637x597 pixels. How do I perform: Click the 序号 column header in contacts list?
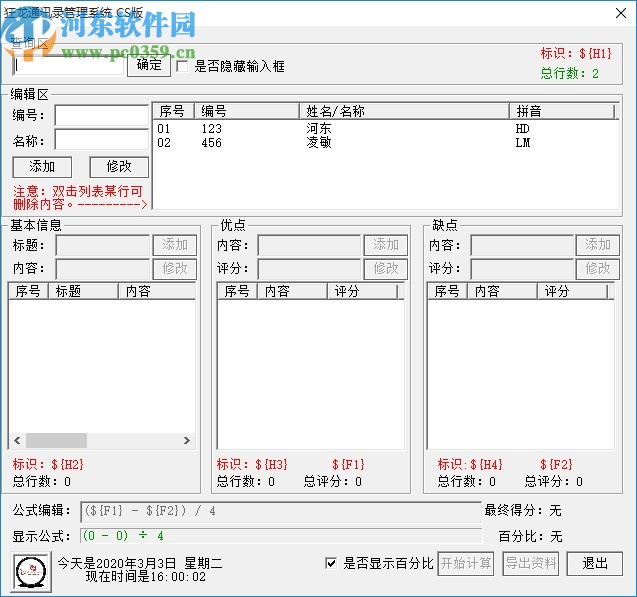tap(173, 111)
